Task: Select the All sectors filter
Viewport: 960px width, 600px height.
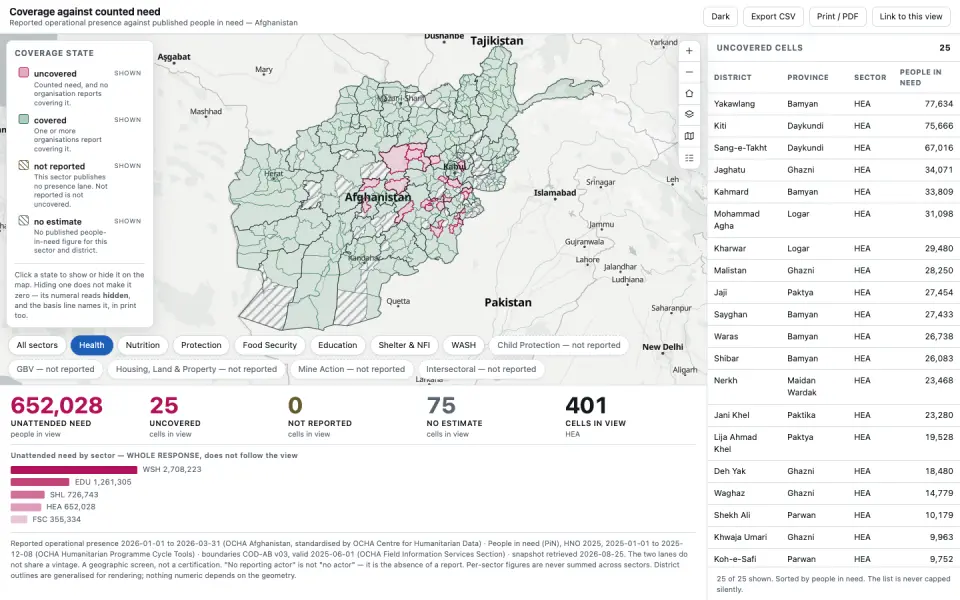Action: 37,345
